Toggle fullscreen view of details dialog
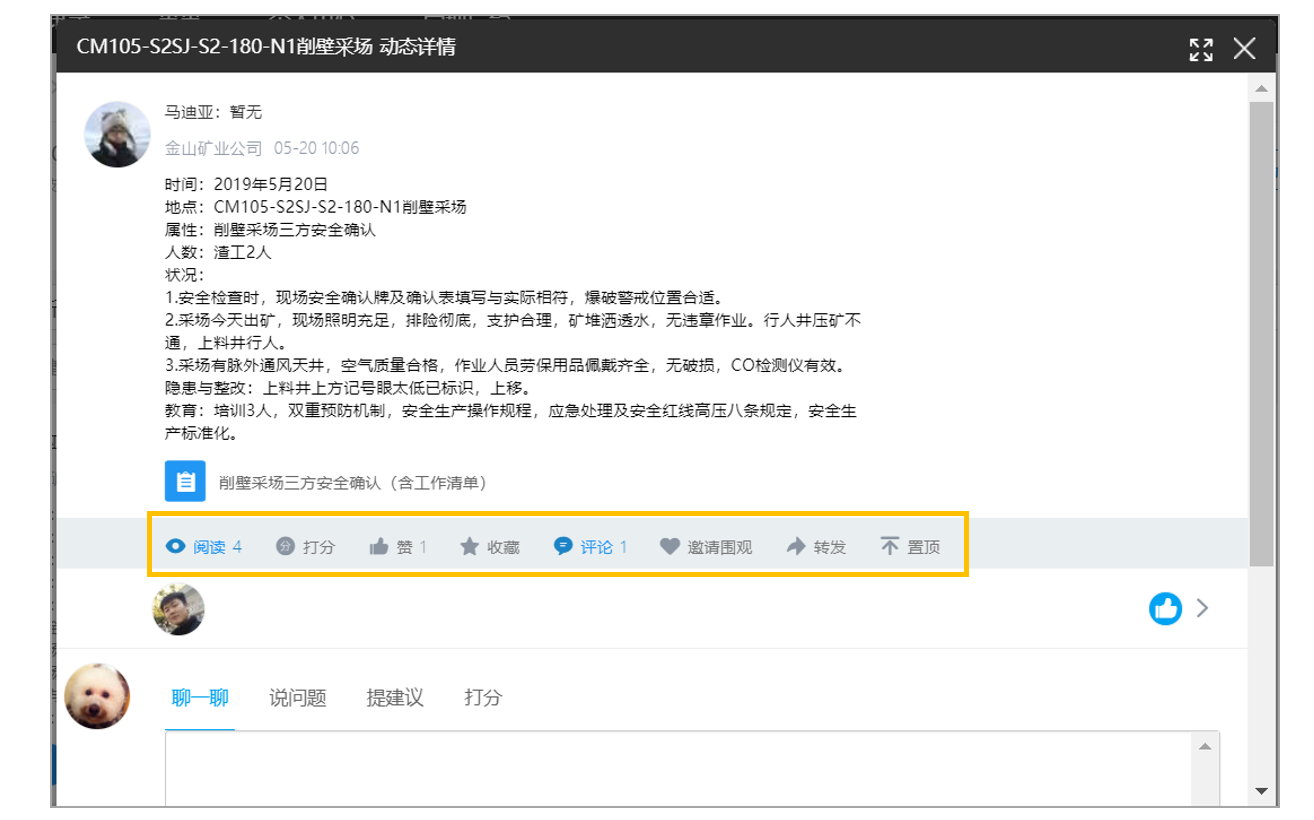1314x820 pixels. point(1201,49)
